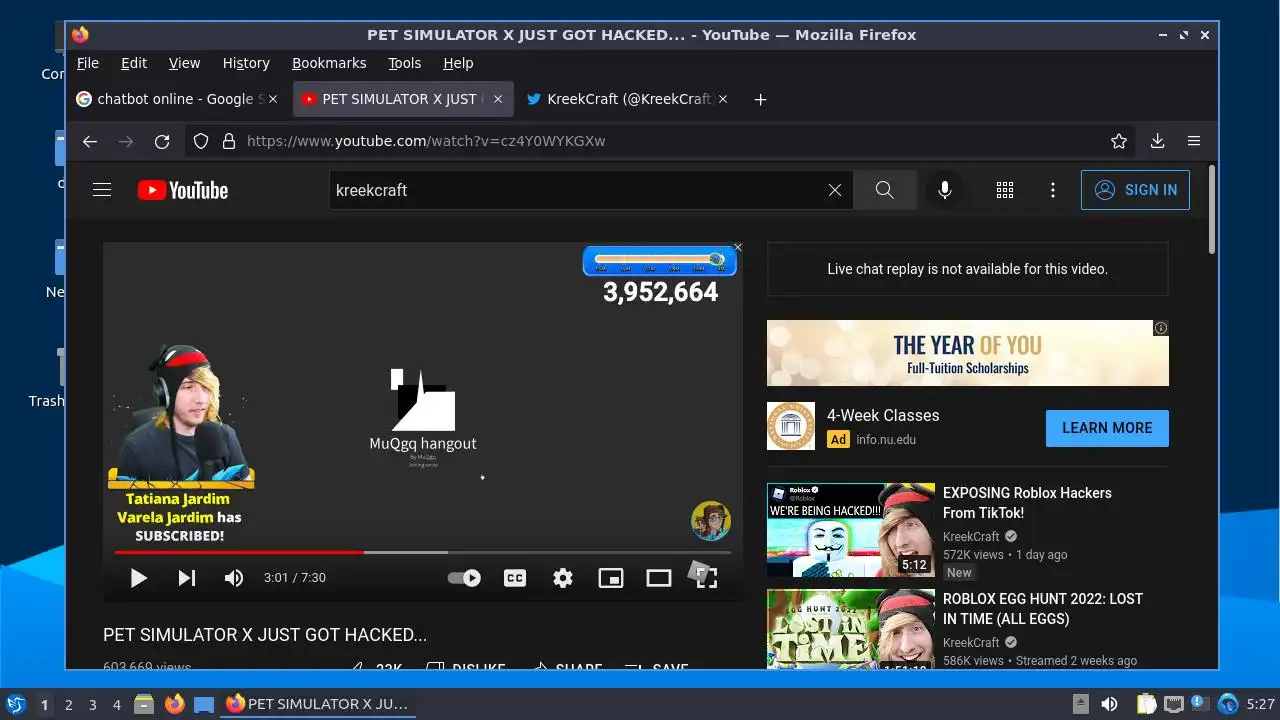Open tracking protection shield info
Viewport: 1280px width, 720px height.
pyautogui.click(x=201, y=141)
